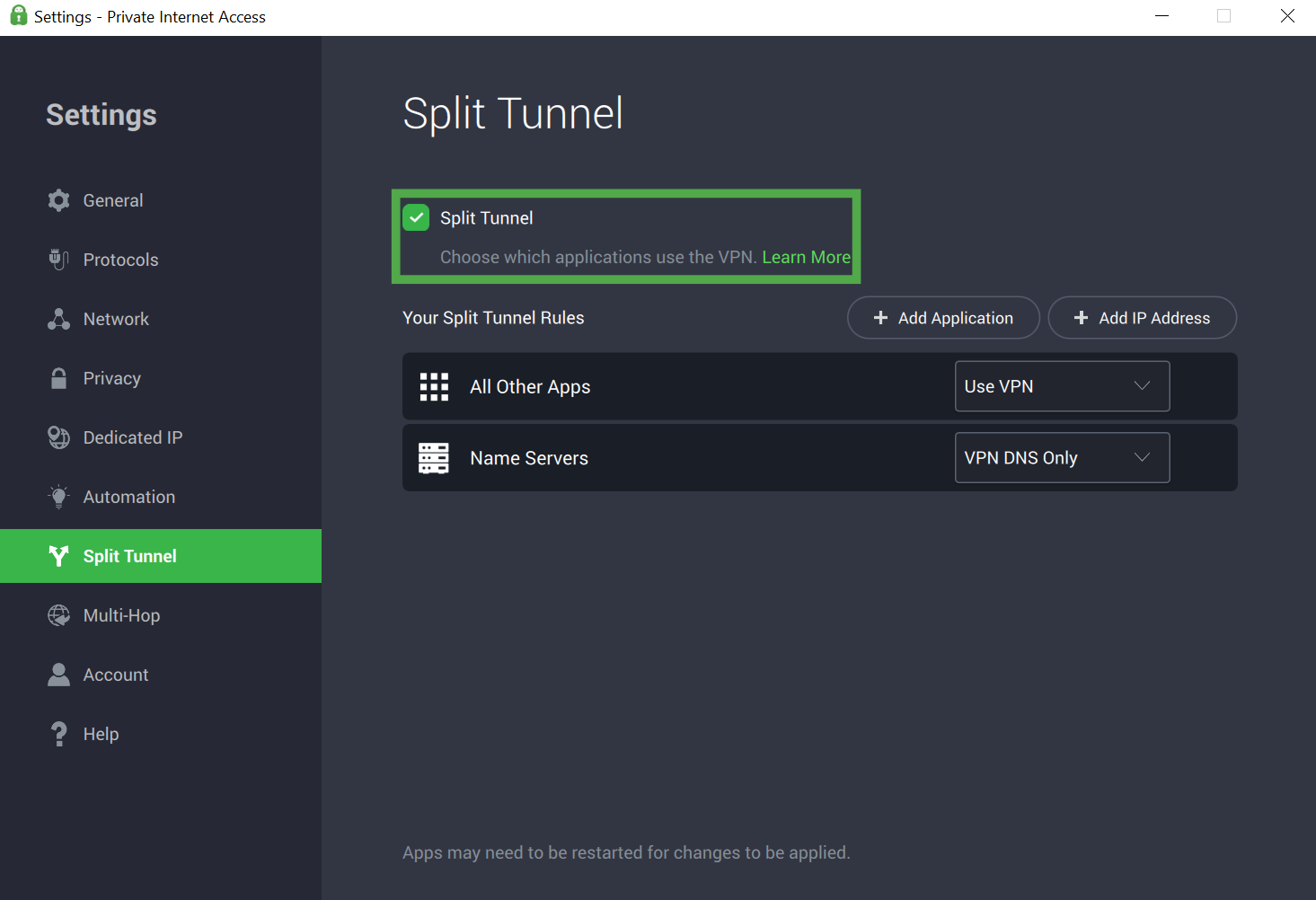The image size is (1316, 900).
Task: Click the large "Split Tunnel" page title
Action: click(513, 114)
